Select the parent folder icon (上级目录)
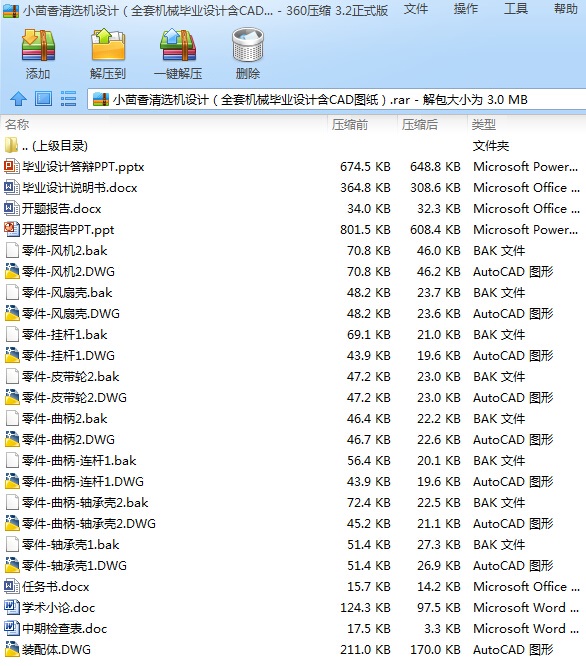The image size is (586, 666). pos(11,145)
